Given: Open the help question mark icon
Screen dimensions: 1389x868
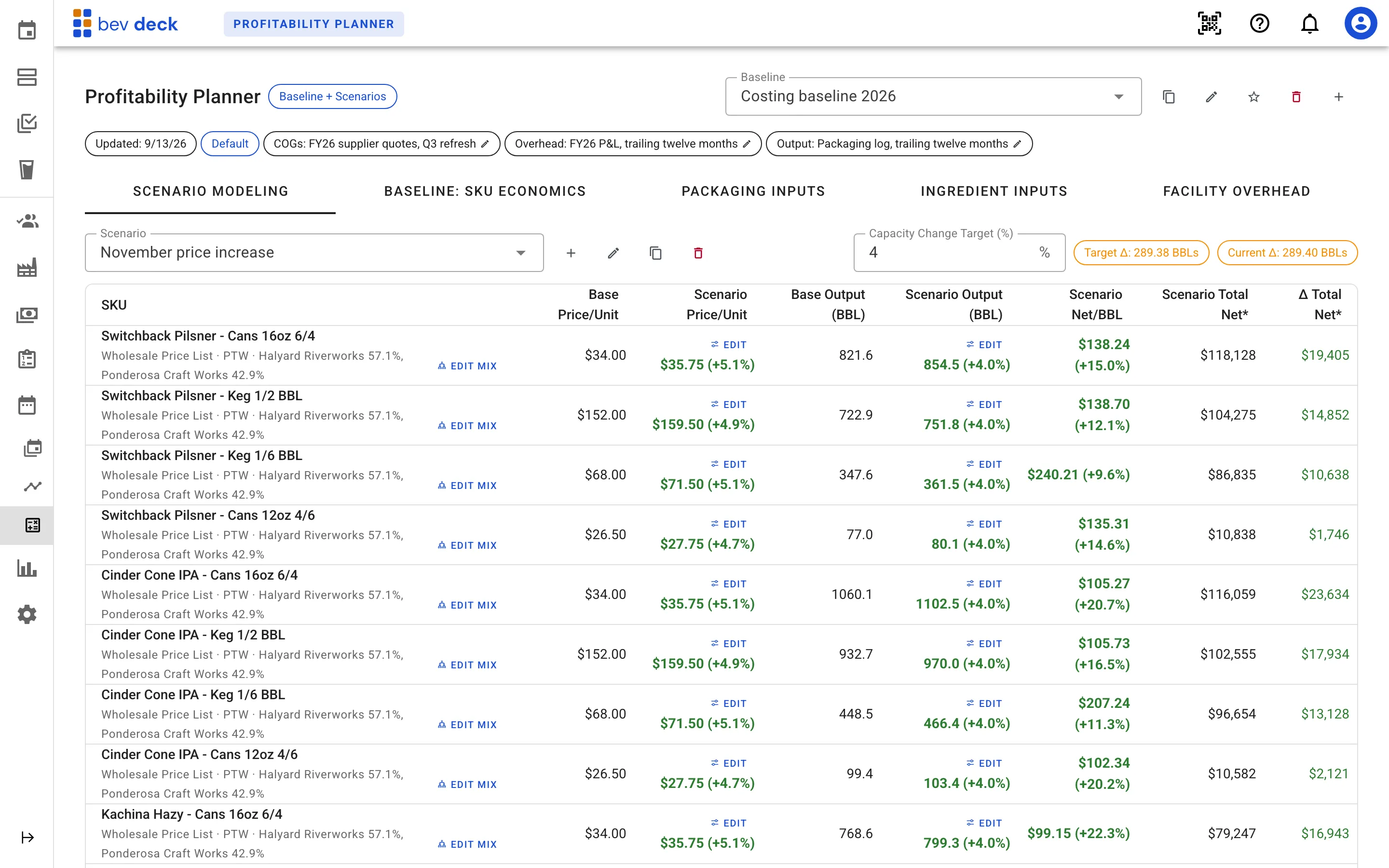Looking at the screenshot, I should (1259, 24).
